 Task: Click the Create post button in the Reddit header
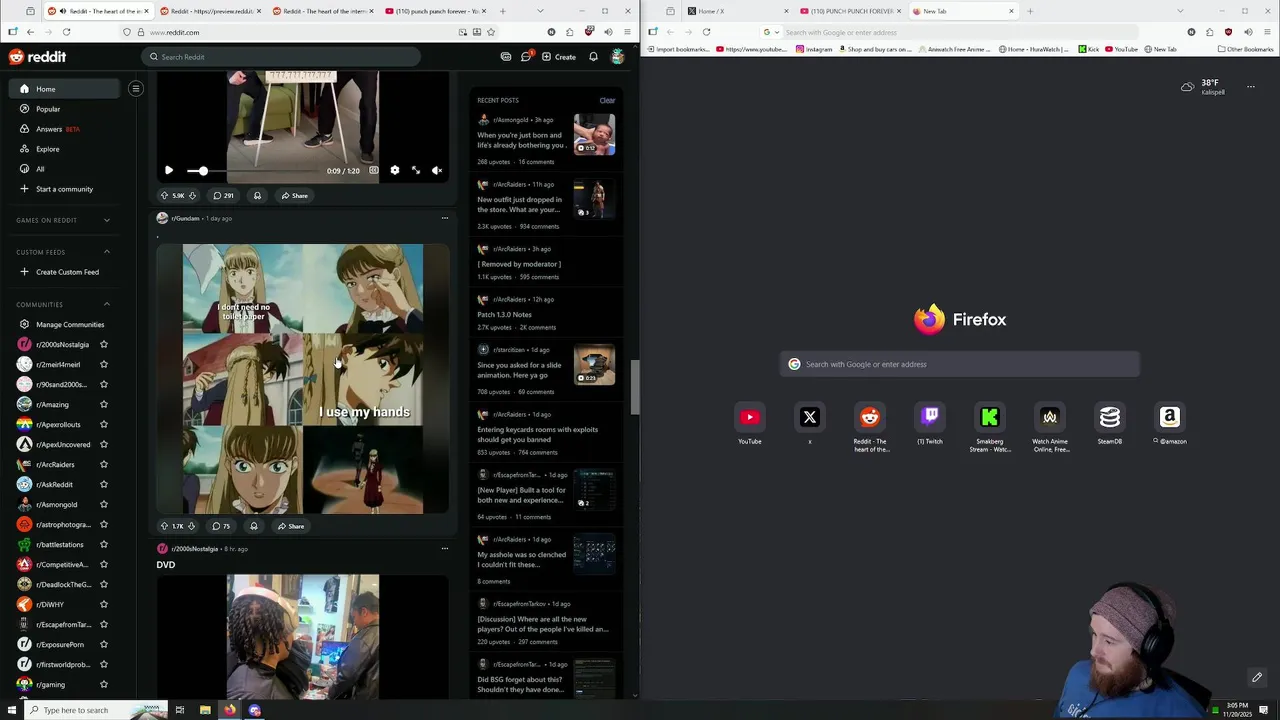pyautogui.click(x=559, y=57)
